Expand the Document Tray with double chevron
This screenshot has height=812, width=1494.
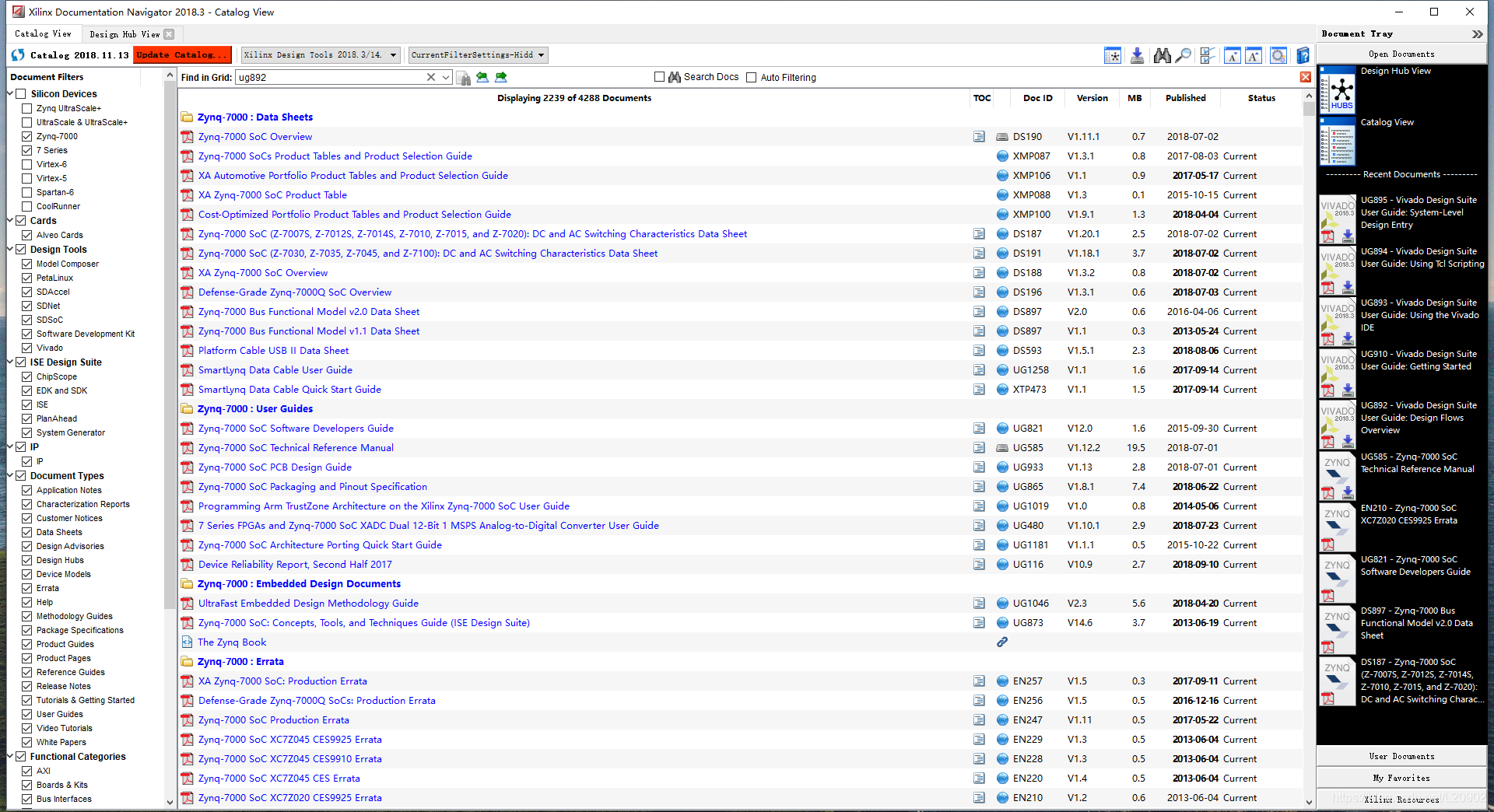coord(1477,34)
